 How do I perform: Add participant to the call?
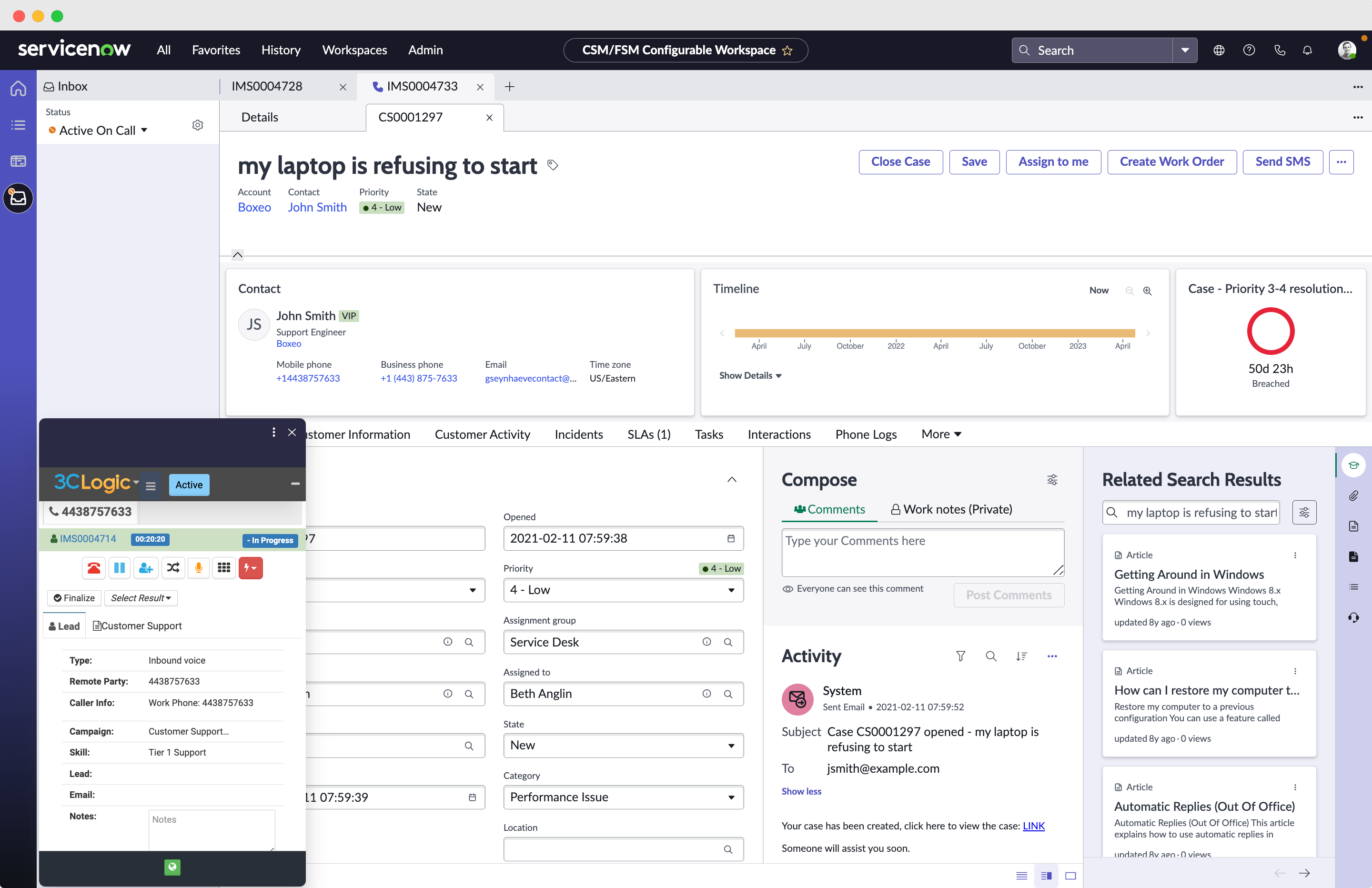click(x=146, y=568)
